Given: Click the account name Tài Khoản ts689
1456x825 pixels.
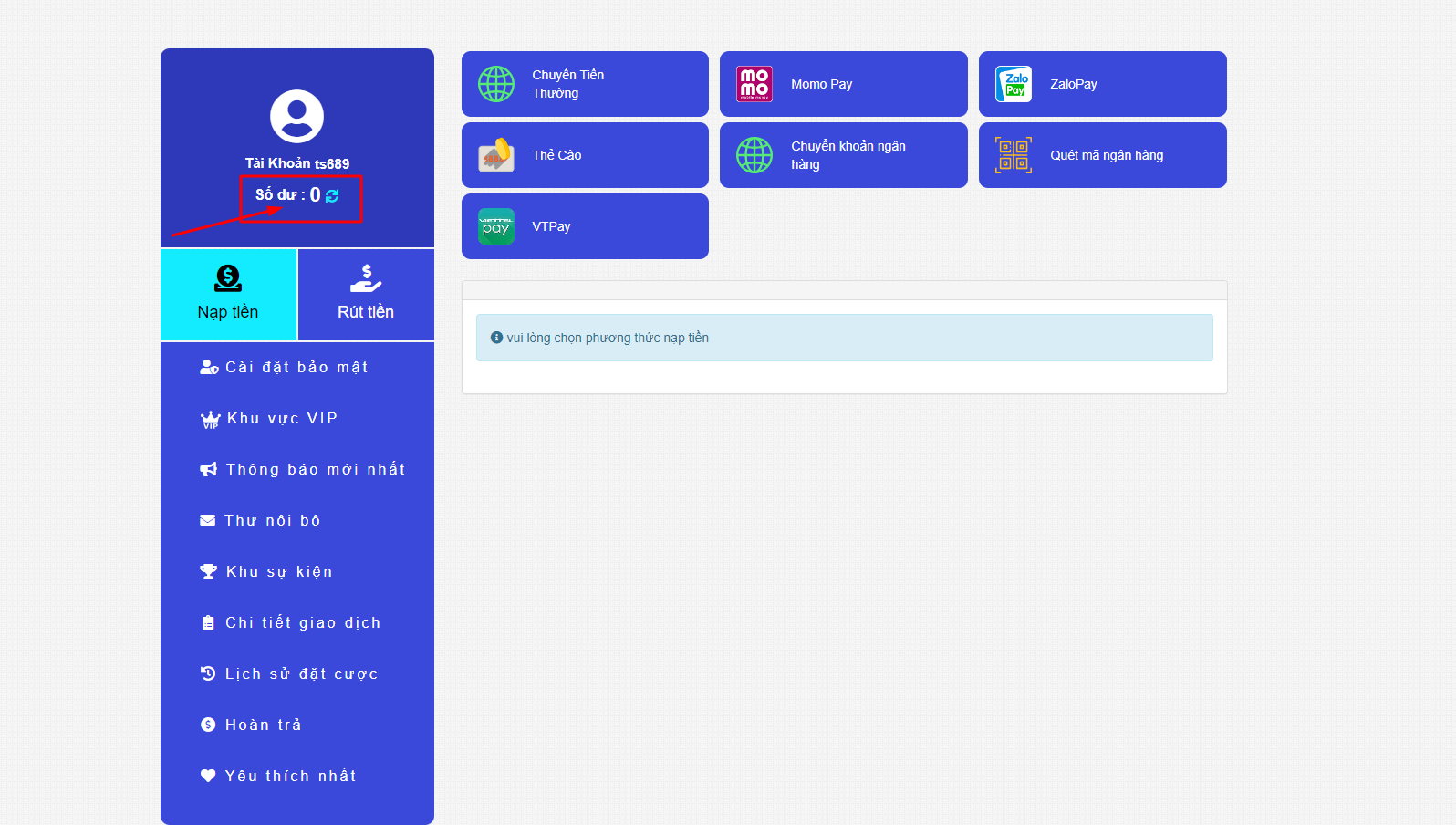Looking at the screenshot, I should coord(297,163).
